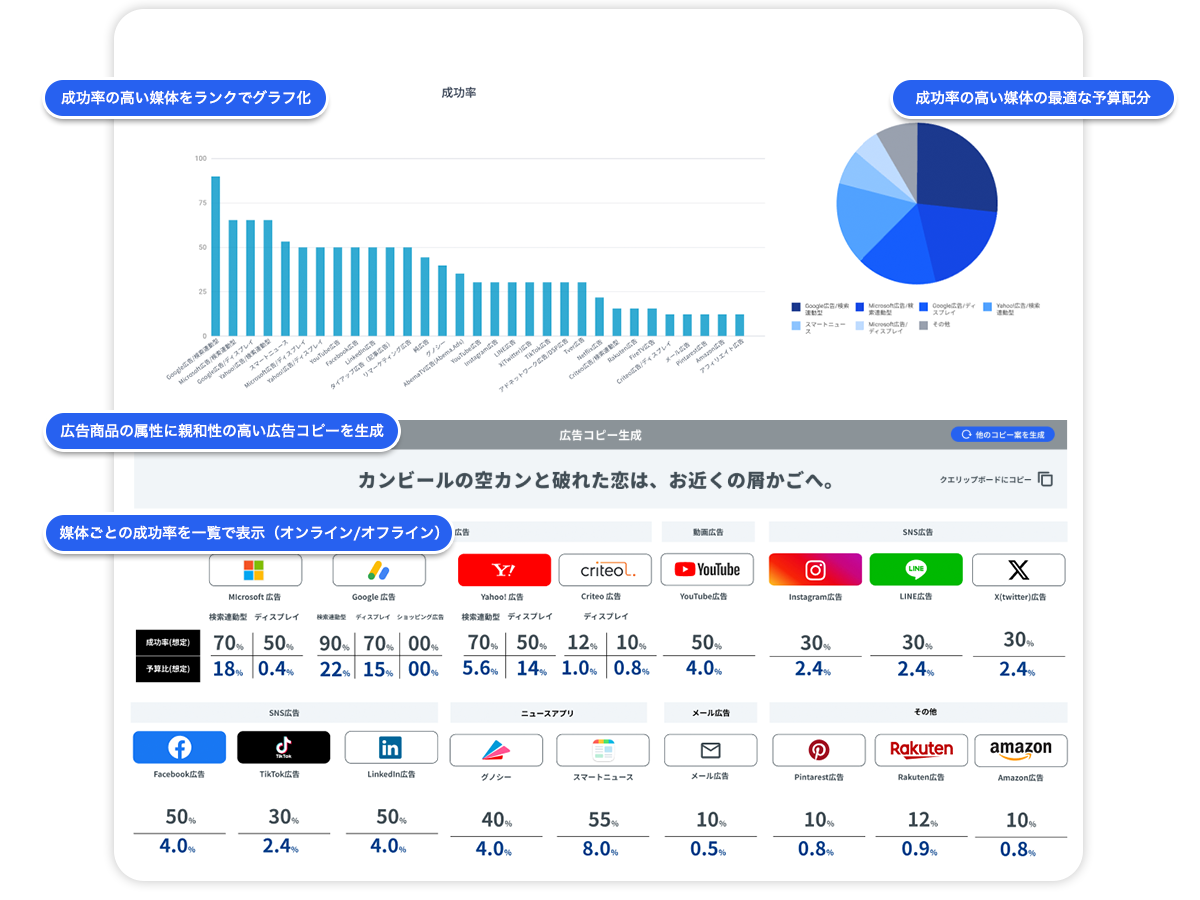Select the green LINE logo icon
This screenshot has height=900, width=1200.
tap(916, 570)
